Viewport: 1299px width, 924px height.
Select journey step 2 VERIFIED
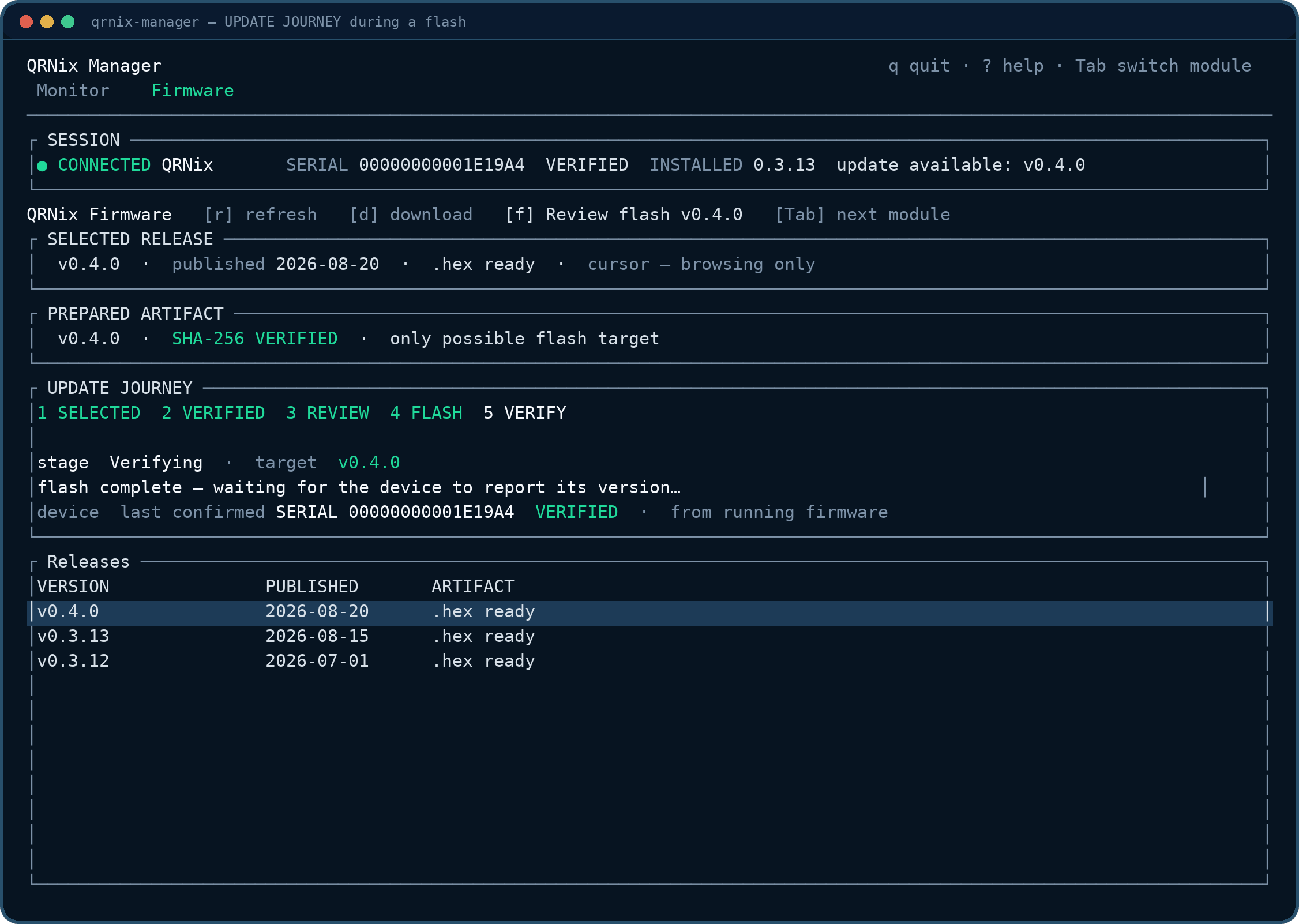coord(213,413)
